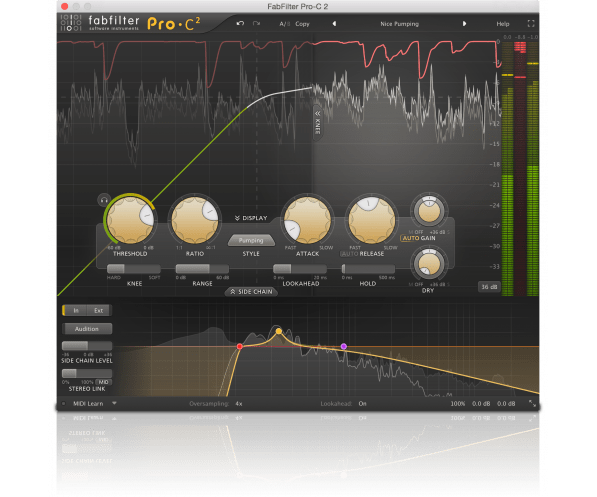Open the Oversampling 4x menu
Viewport: 597px width, 497px height.
tap(239, 404)
